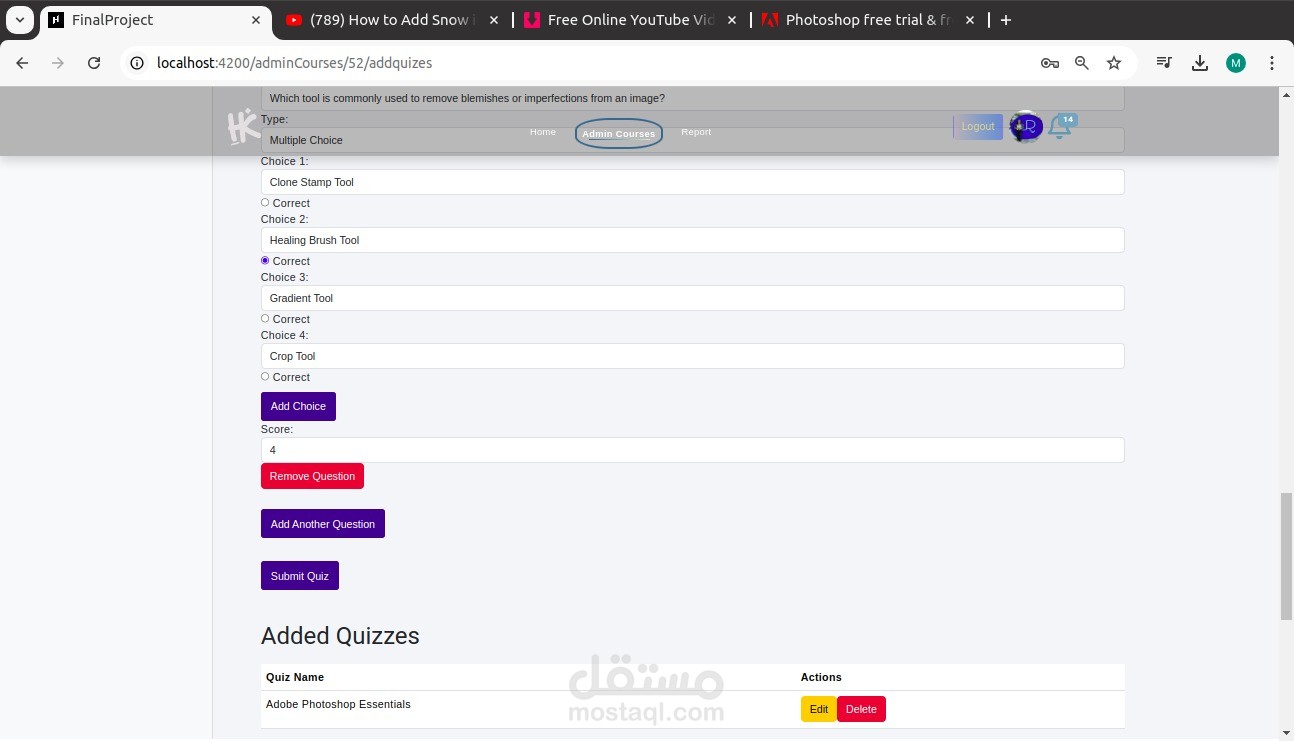Image resolution: width=1294 pixels, height=741 pixels.
Task: Switch to Photoshop free trial tab
Action: click(x=867, y=20)
